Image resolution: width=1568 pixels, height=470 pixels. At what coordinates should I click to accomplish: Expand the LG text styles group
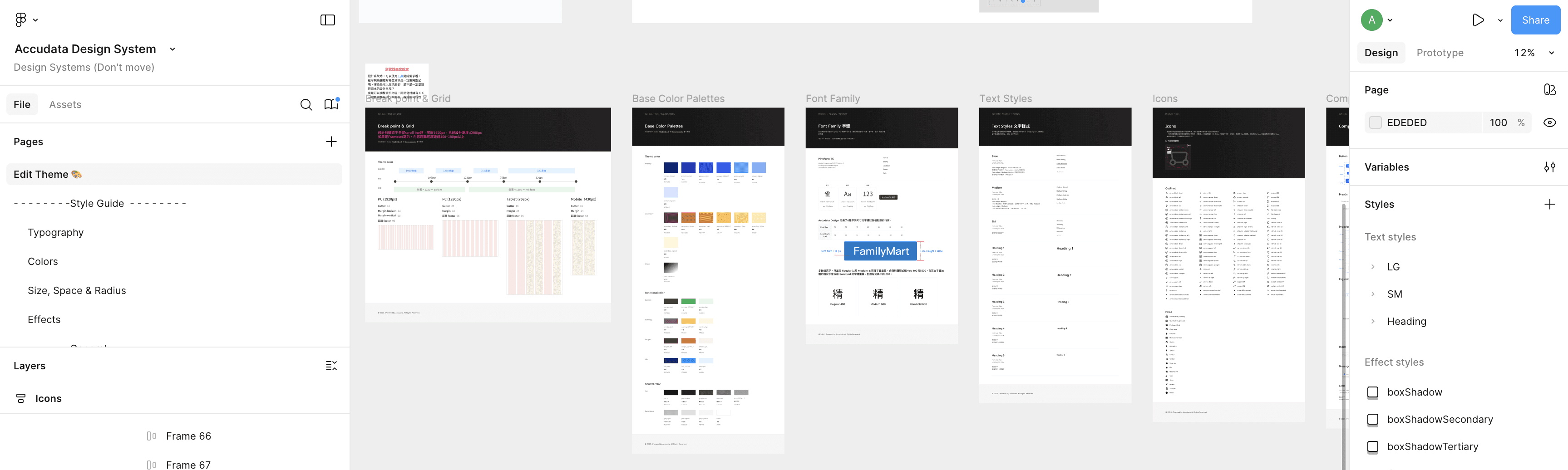click(x=1373, y=267)
